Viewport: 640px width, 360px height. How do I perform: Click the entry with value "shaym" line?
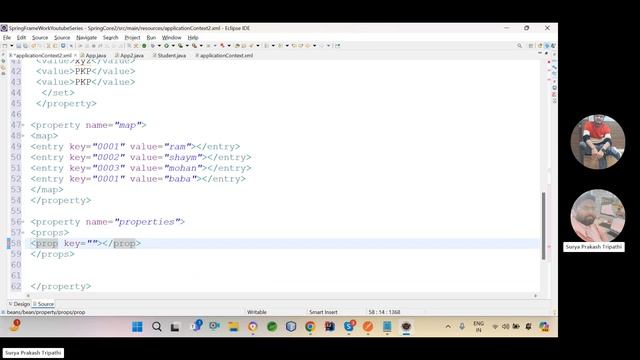[141, 158]
